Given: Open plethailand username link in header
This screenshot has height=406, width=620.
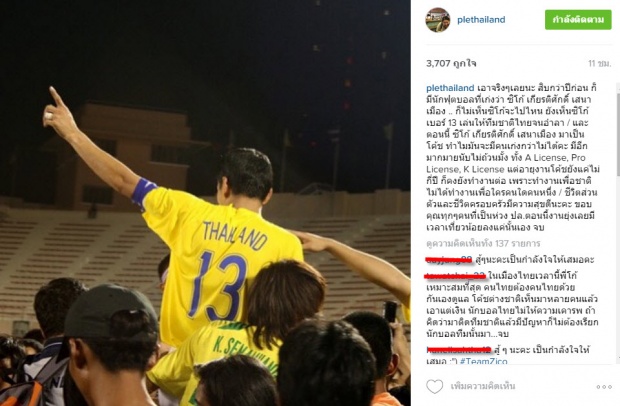Looking at the screenshot, I should click(x=481, y=20).
